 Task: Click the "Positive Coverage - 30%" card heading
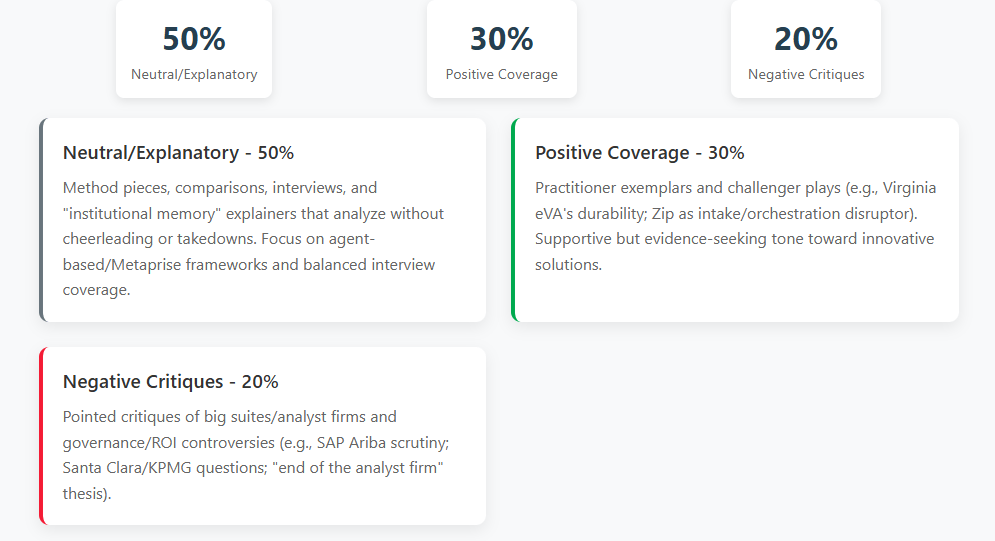tap(639, 153)
